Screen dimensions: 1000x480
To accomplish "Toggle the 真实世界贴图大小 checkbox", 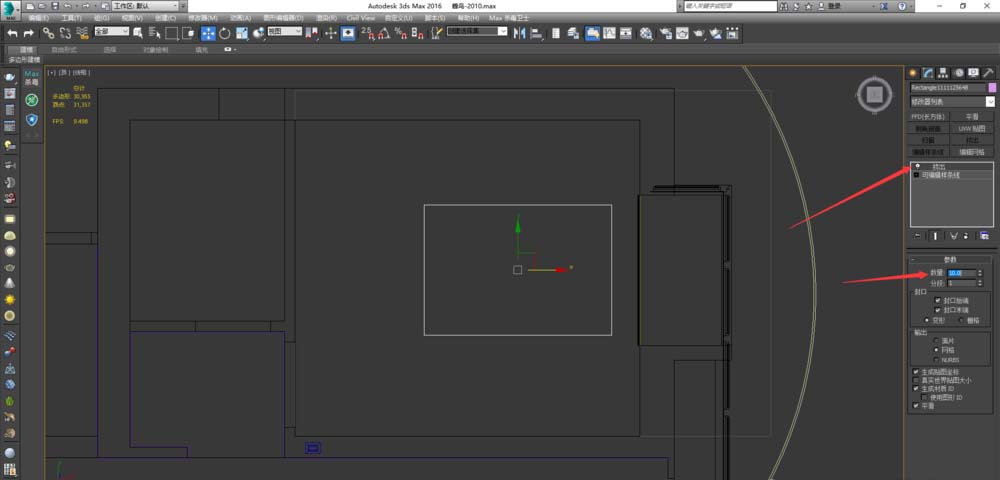I will (x=916, y=380).
